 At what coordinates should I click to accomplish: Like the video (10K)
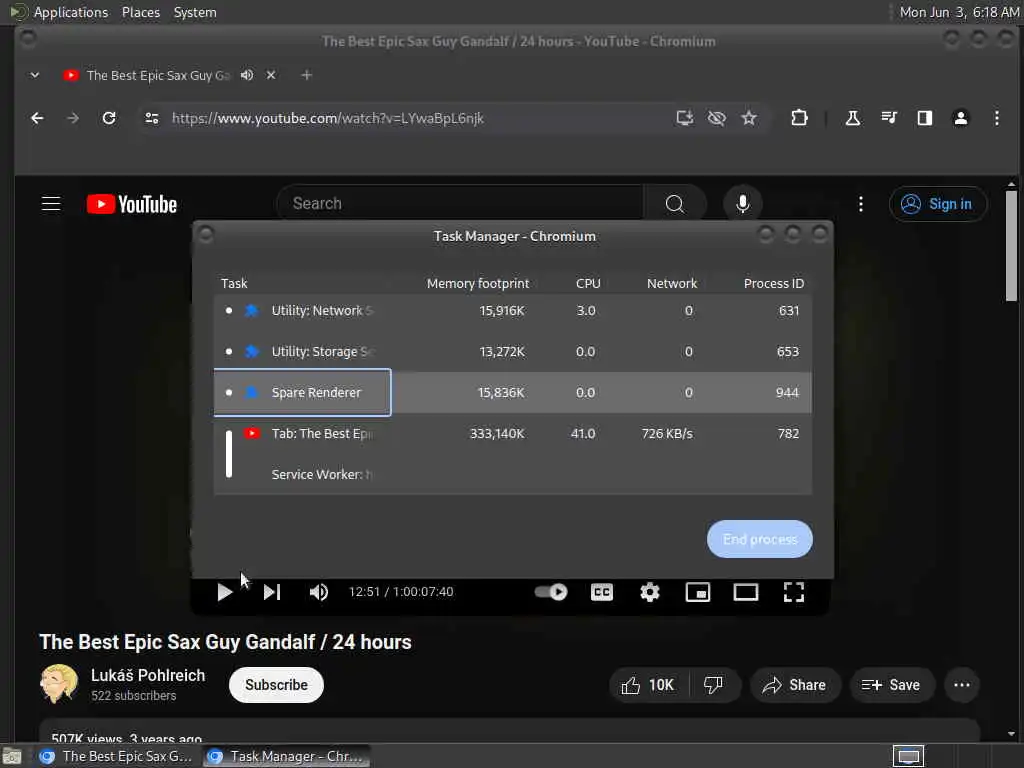point(647,685)
